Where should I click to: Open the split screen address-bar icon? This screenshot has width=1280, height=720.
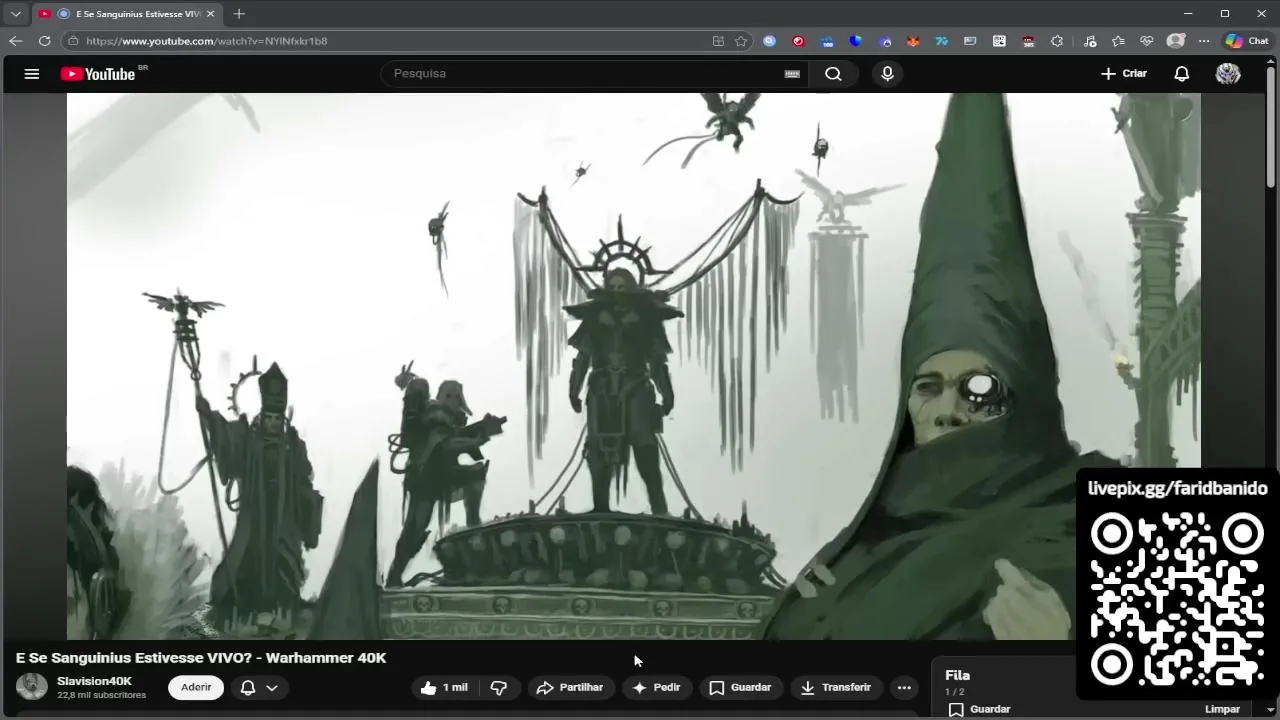[718, 41]
